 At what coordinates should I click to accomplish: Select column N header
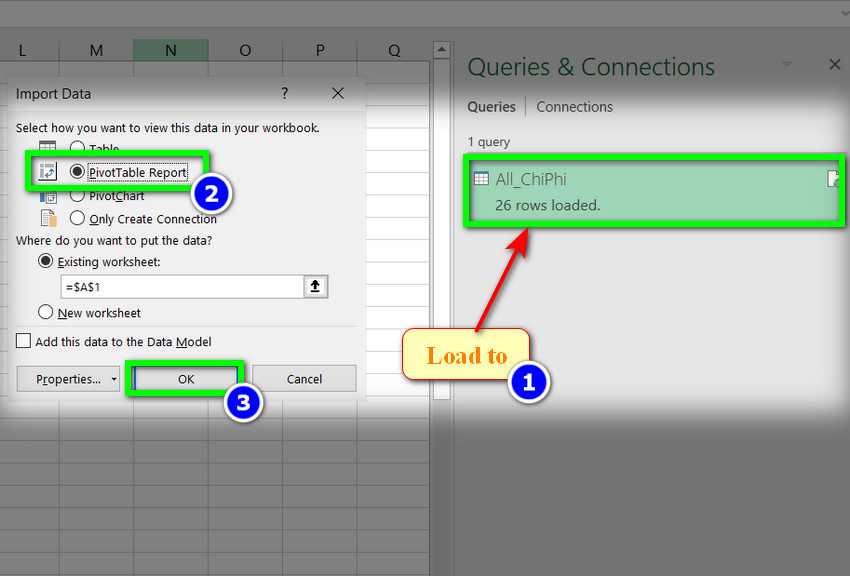coord(171,50)
